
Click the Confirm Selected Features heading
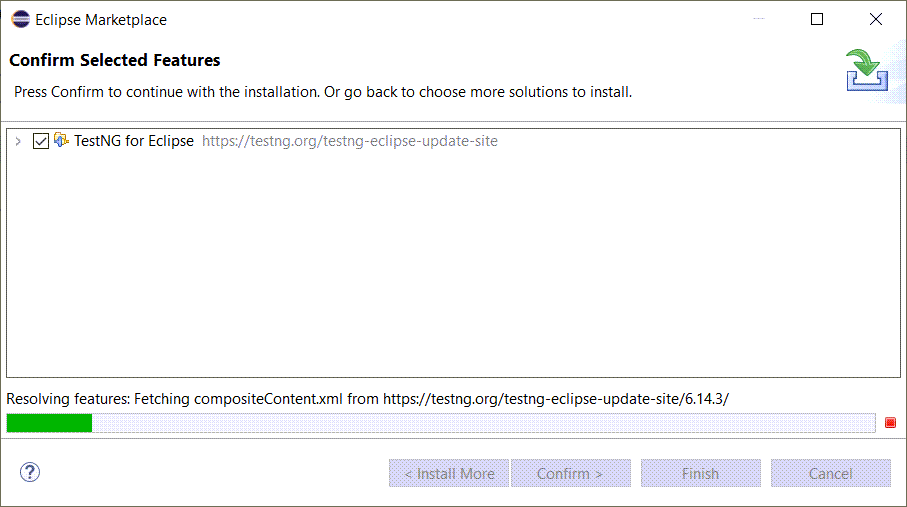(115, 60)
